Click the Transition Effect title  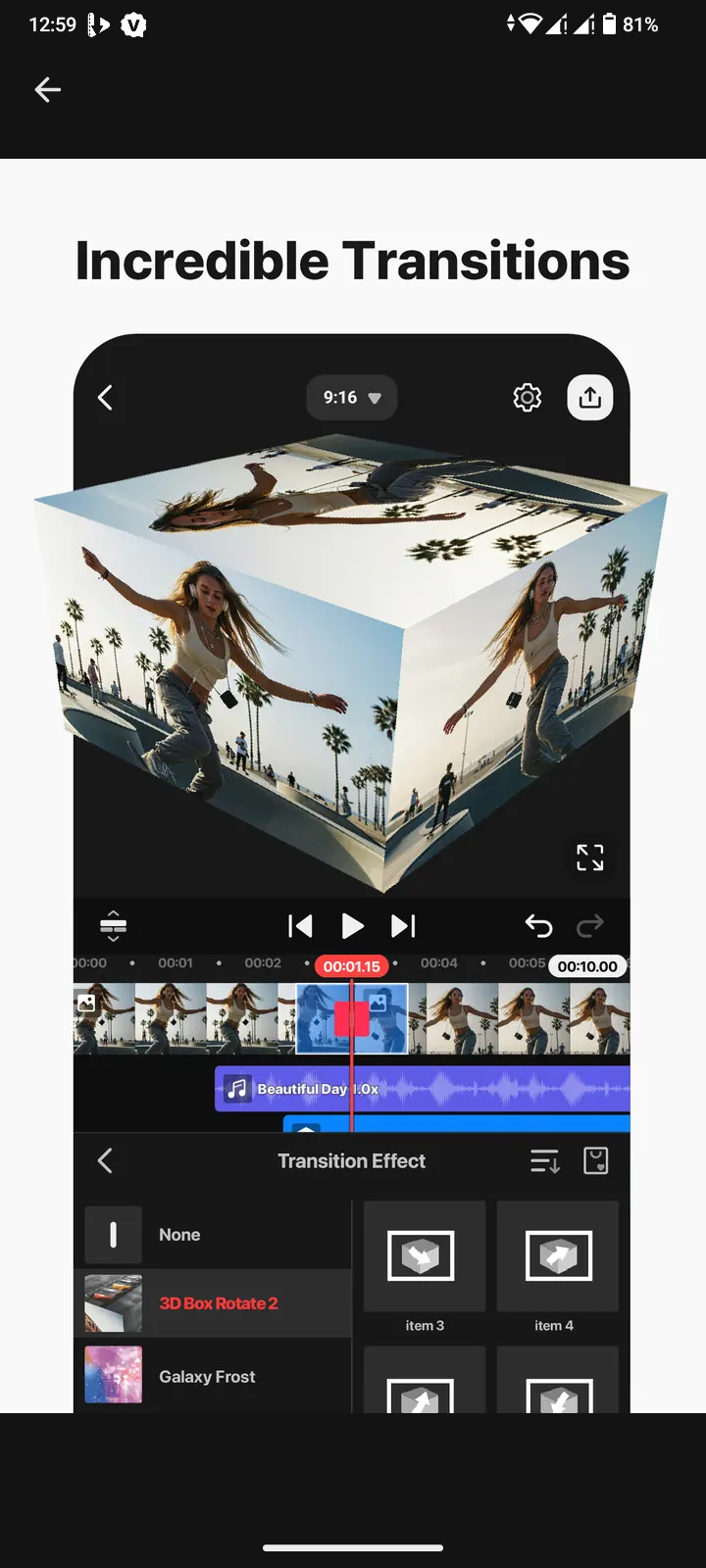click(352, 1161)
